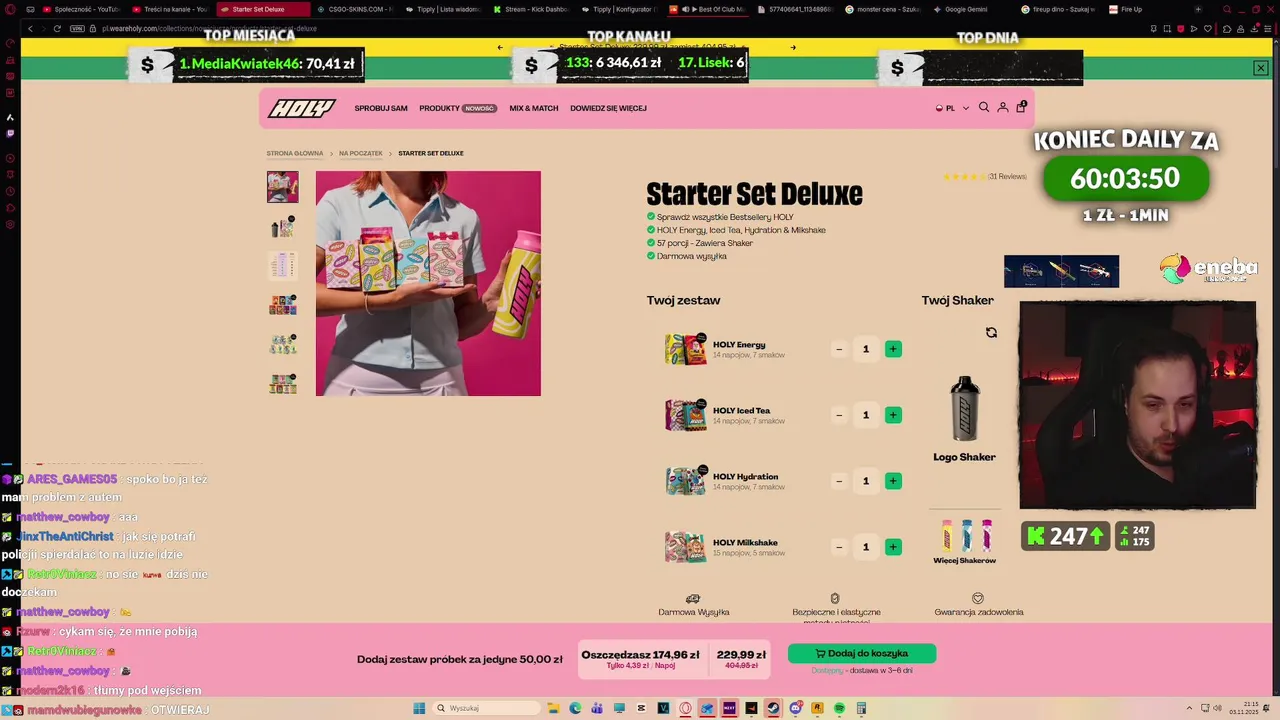Open the 31 Reviews link
Viewport: 1280px width, 720px height.
click(1007, 177)
